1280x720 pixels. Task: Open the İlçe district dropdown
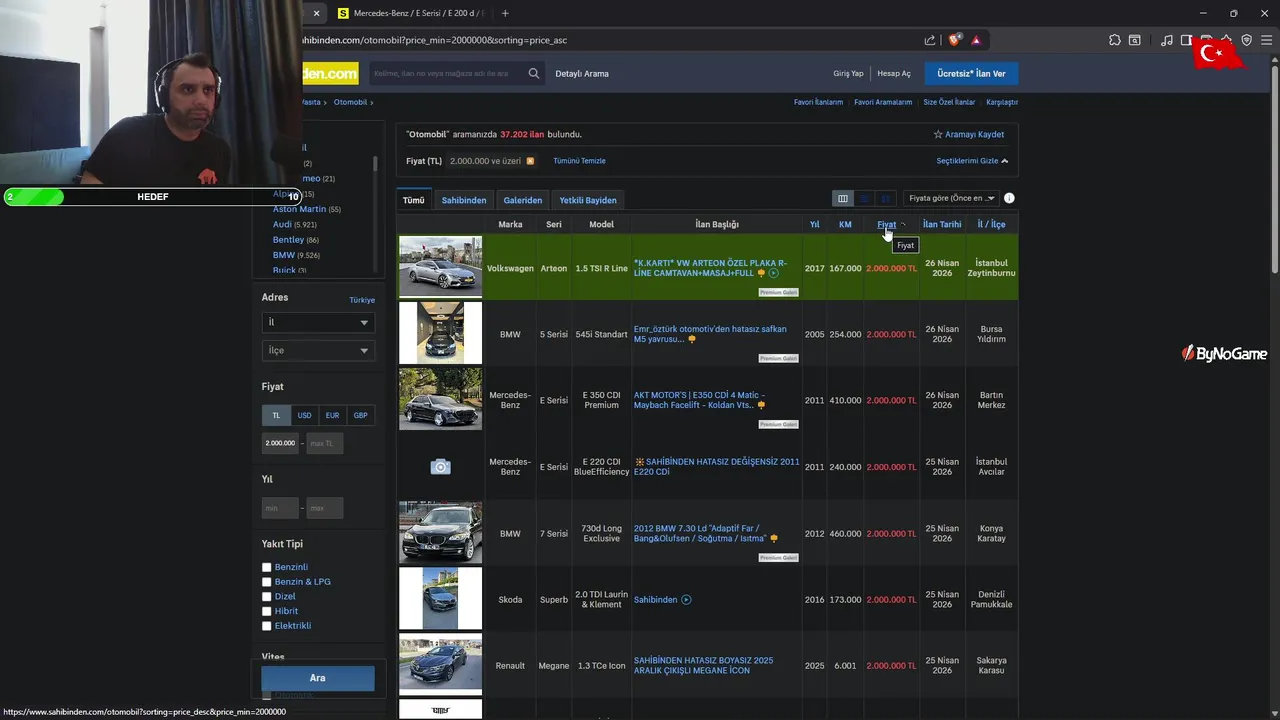pyautogui.click(x=318, y=350)
